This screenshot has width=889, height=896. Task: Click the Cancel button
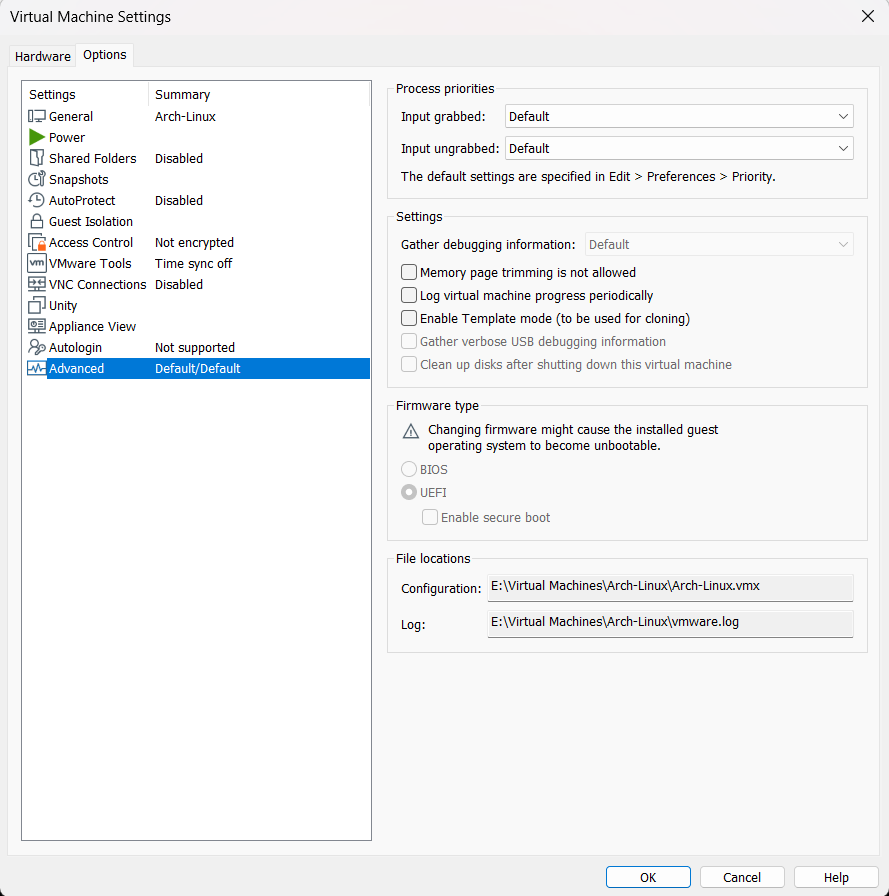pos(742,877)
